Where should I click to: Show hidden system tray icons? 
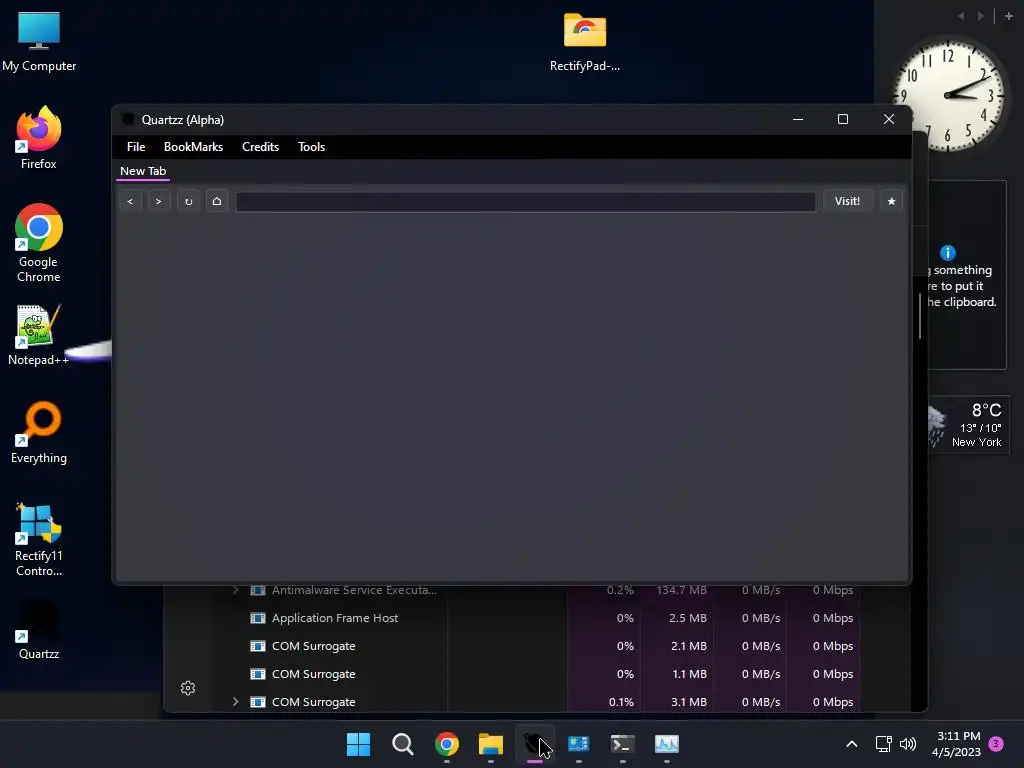point(852,744)
